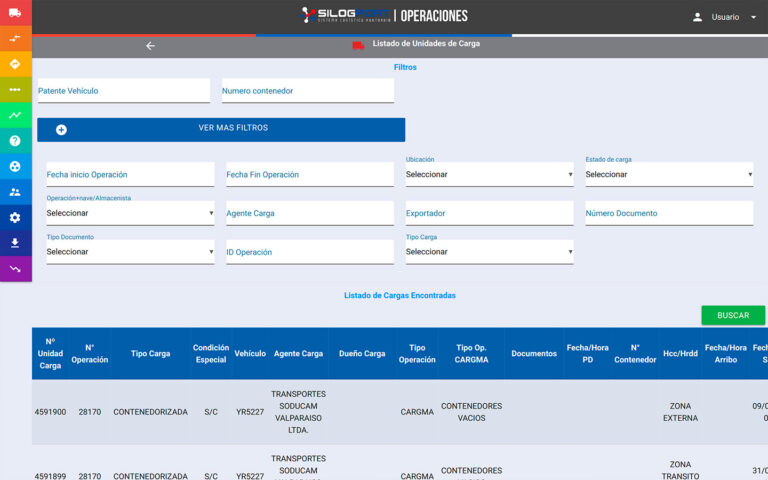Click the Nº Operación column header
768x480 pixels.
click(90, 353)
